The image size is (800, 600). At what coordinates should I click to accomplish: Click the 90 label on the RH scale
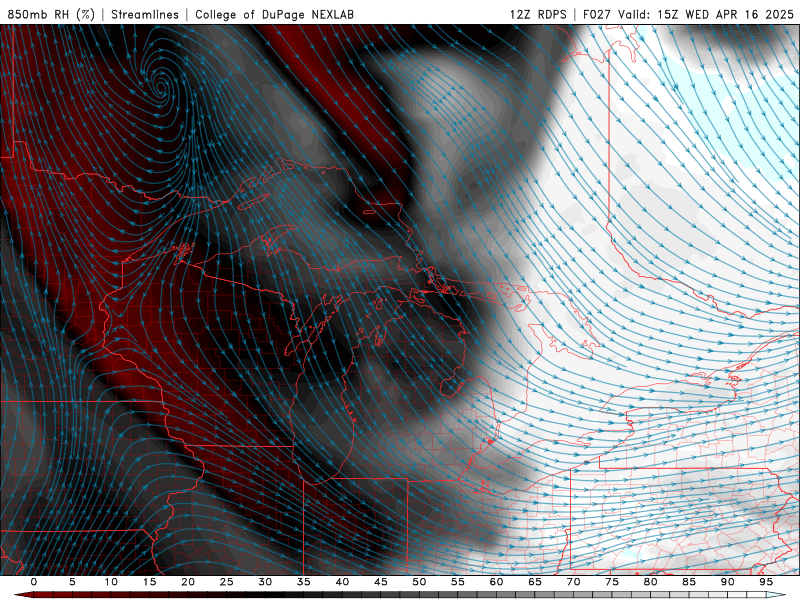727,582
